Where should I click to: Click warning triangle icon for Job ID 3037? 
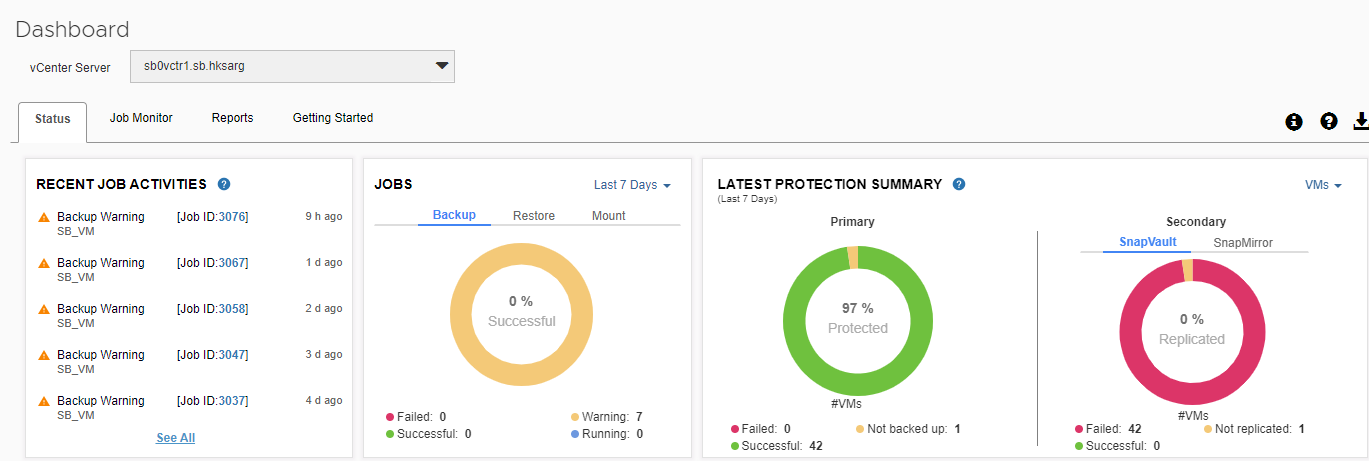[44, 401]
